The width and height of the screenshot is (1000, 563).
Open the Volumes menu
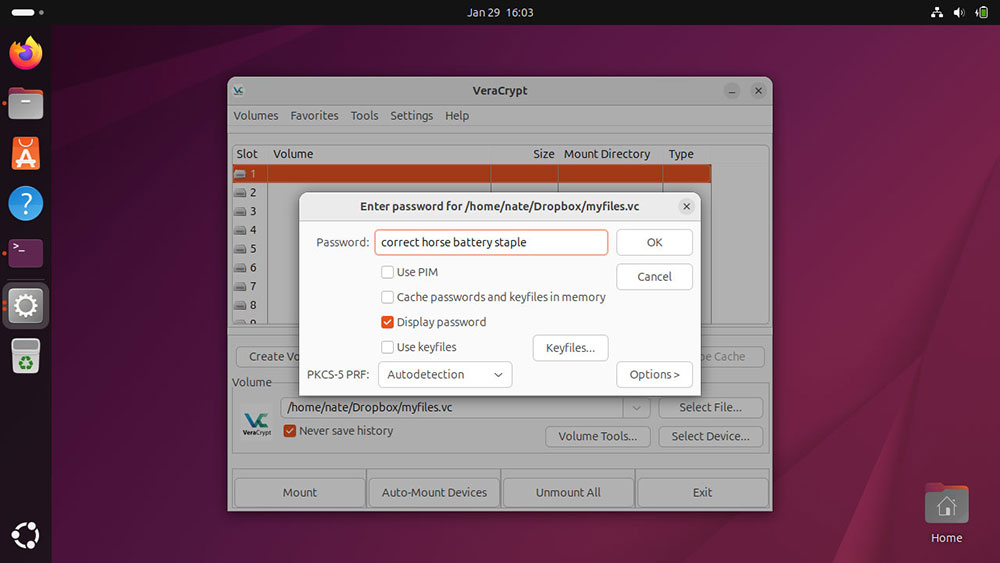[x=256, y=115]
